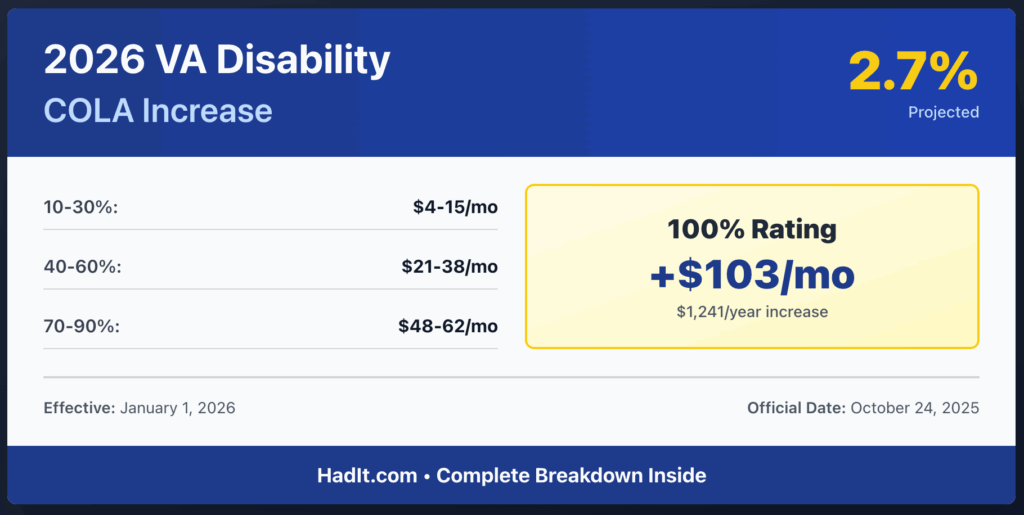Screen dimensions: 1024x515
Task: Select the "40-60%:" rating label
Action: [x=78, y=267]
